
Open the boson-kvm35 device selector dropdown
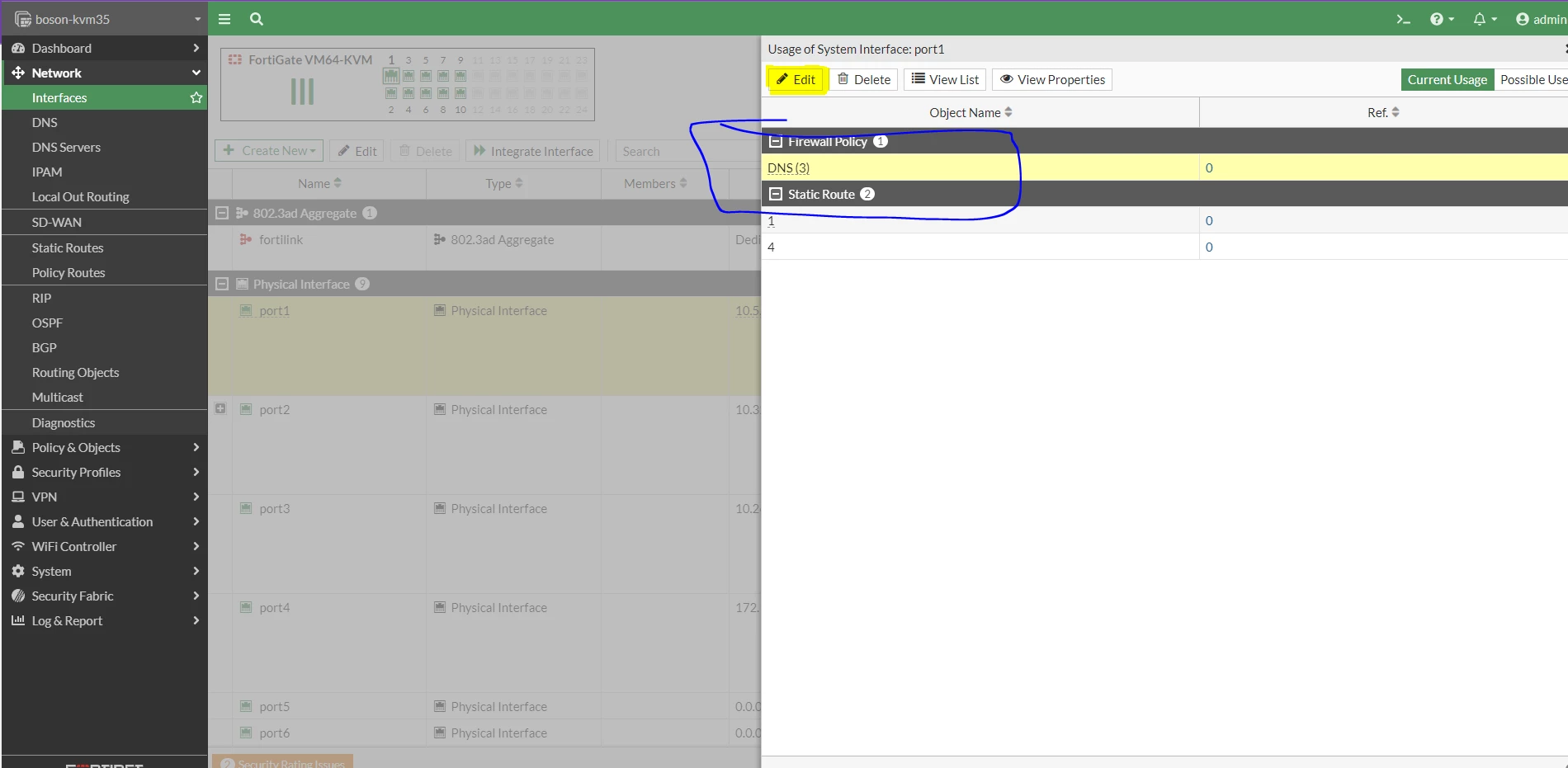coord(105,19)
